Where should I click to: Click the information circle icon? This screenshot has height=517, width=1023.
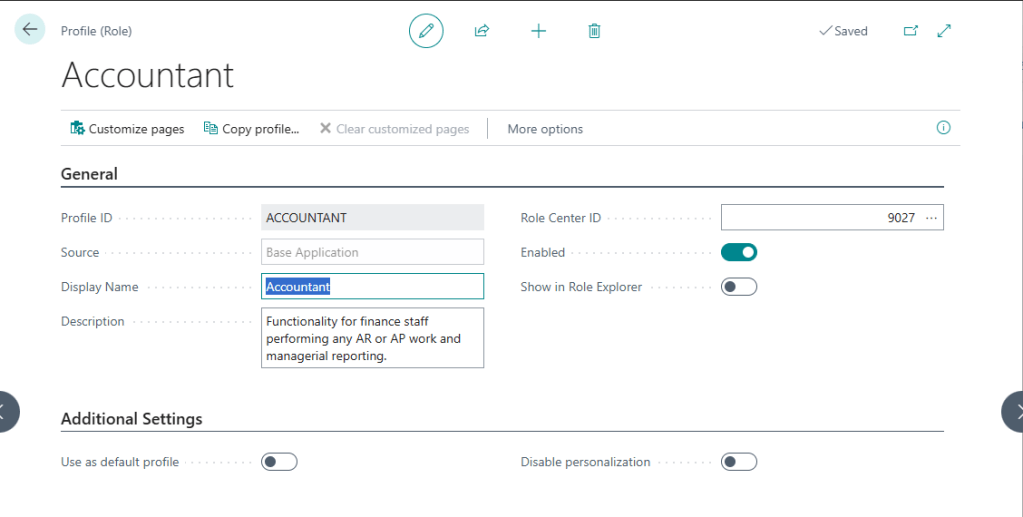click(943, 128)
